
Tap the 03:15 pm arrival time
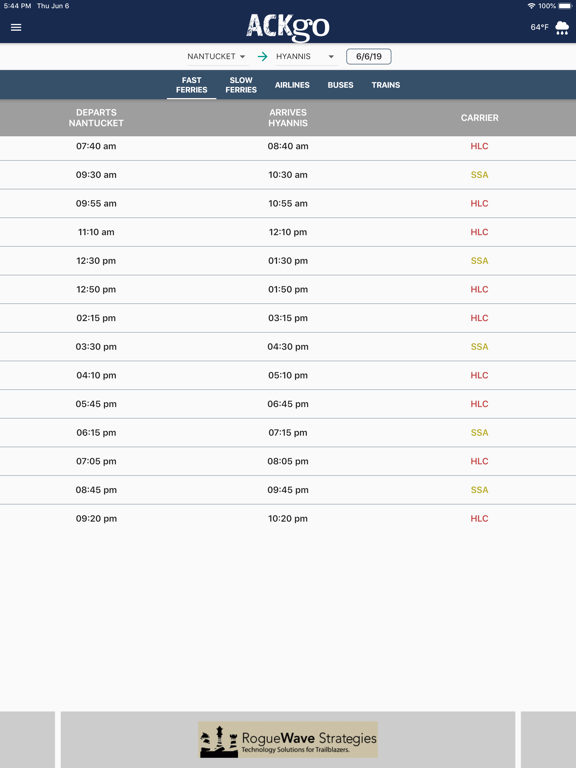click(x=288, y=318)
